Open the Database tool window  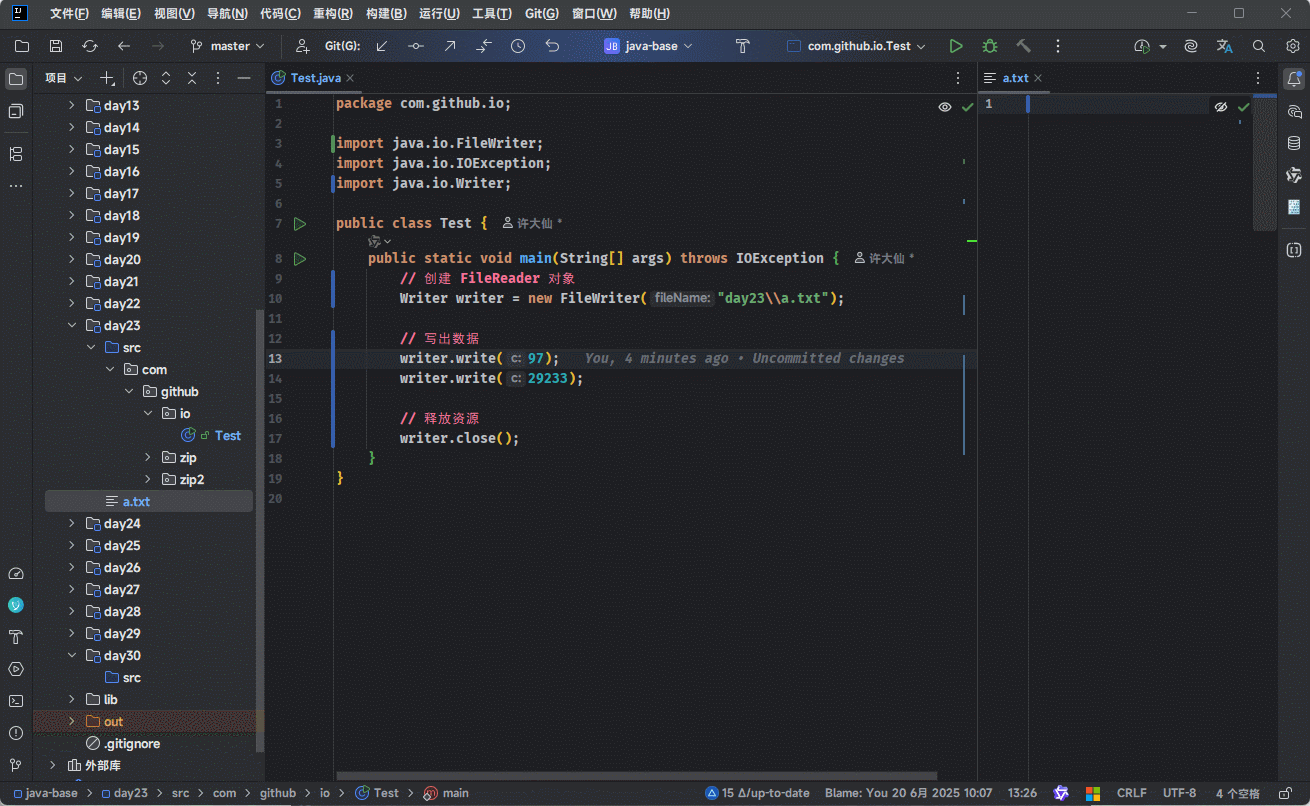(x=1294, y=143)
